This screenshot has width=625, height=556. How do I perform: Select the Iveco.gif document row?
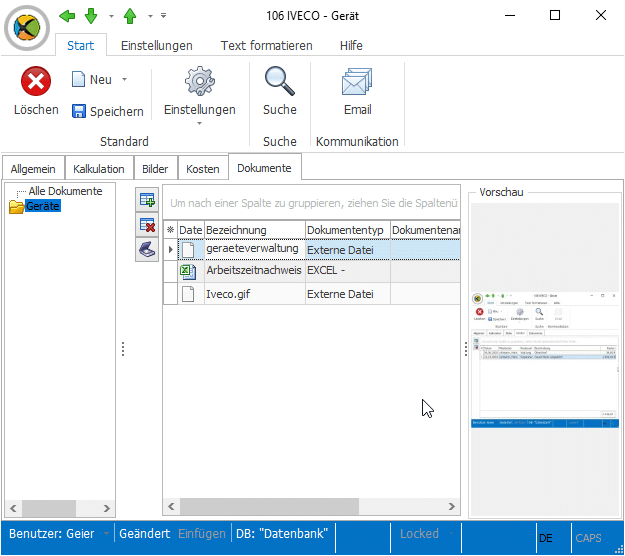[x=312, y=294]
